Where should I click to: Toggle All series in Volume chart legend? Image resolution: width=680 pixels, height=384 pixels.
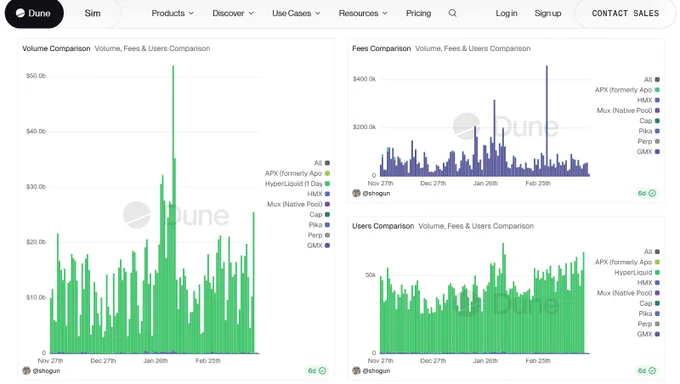coord(322,163)
